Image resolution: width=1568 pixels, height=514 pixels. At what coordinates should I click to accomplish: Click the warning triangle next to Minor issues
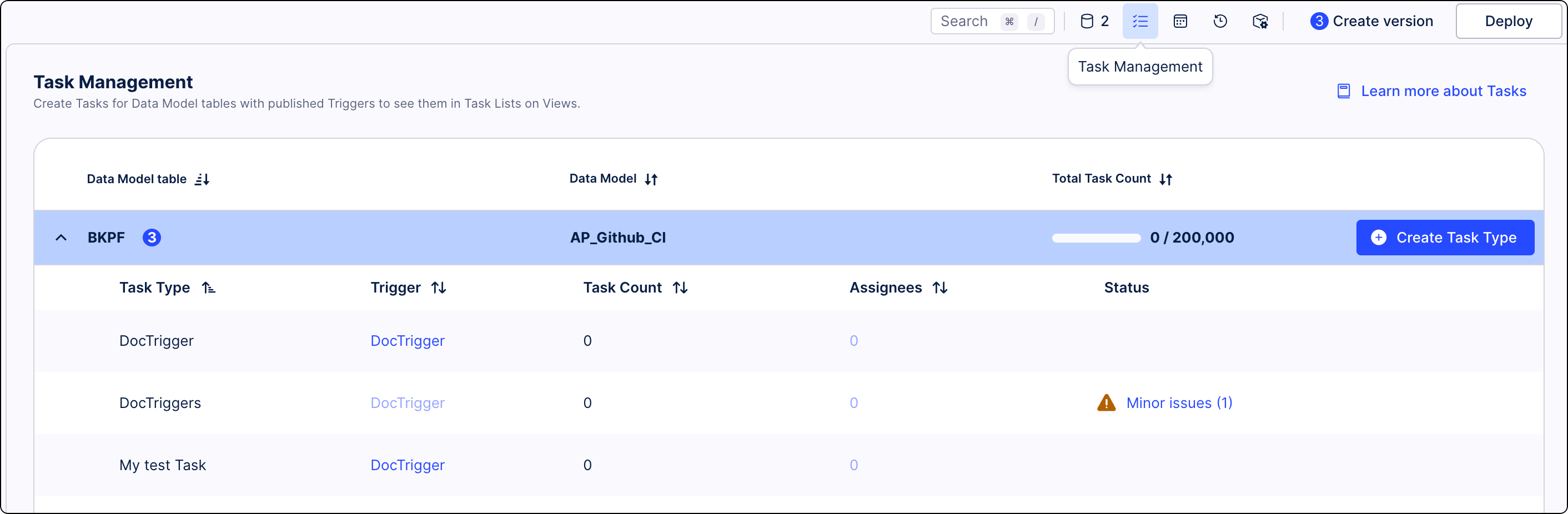click(x=1106, y=402)
